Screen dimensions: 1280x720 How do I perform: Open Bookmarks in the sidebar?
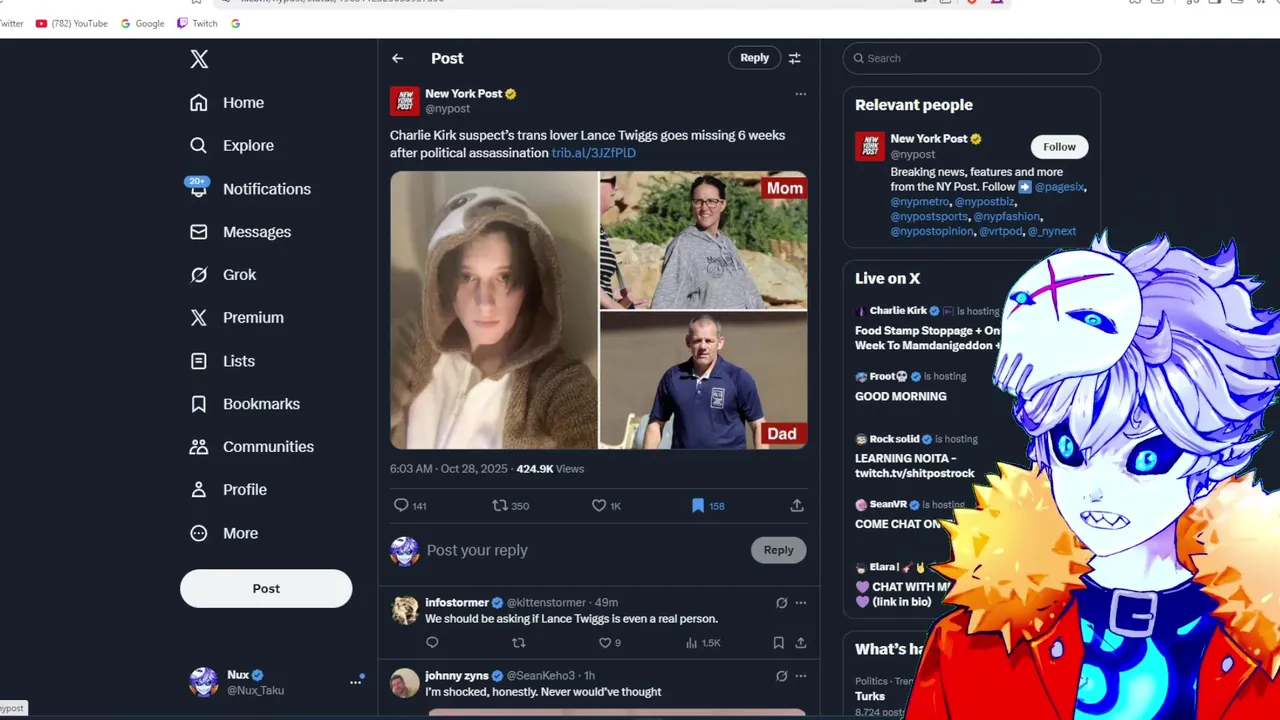245,404
